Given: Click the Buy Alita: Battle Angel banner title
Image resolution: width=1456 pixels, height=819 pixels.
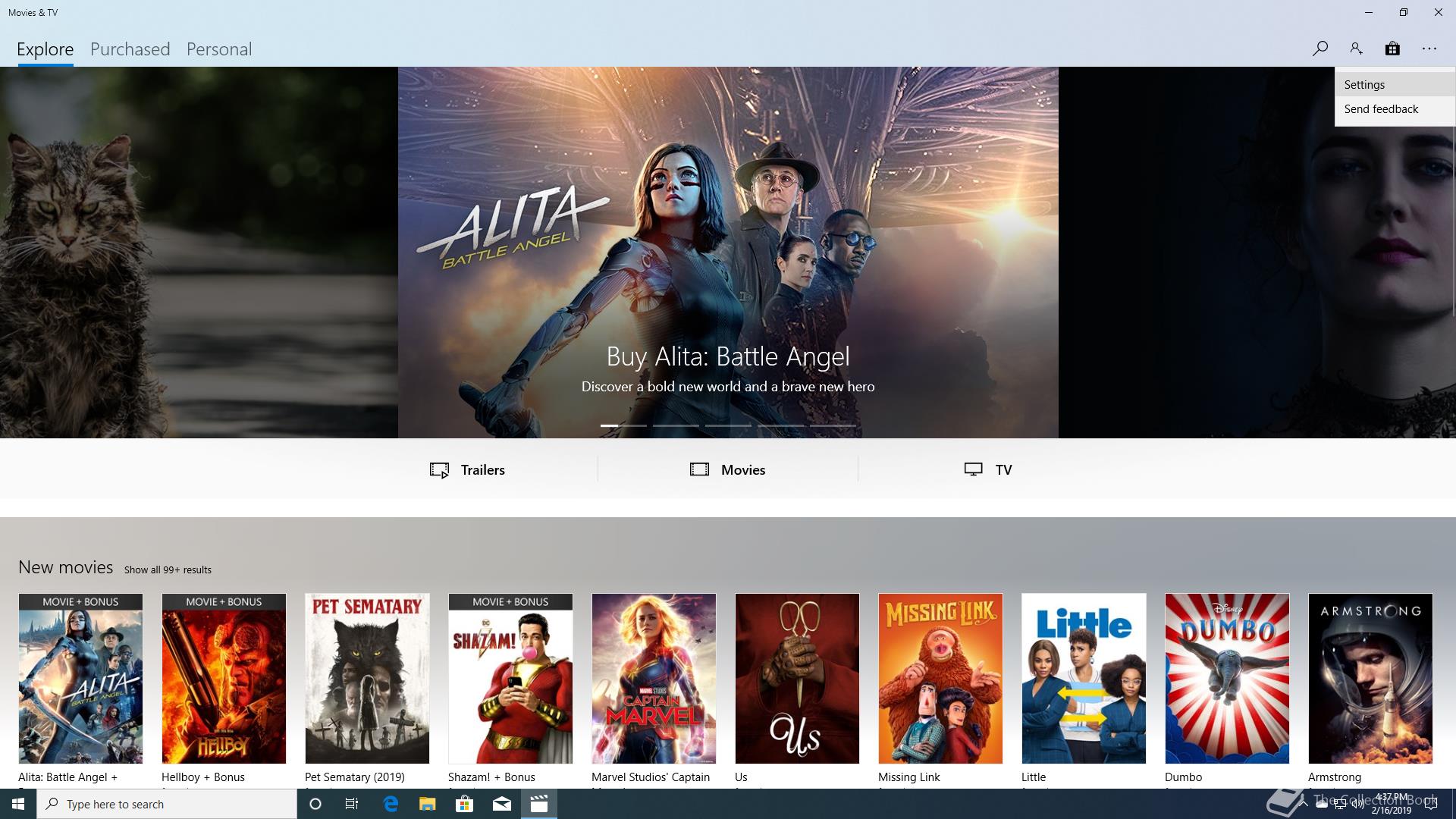Looking at the screenshot, I should [x=728, y=356].
